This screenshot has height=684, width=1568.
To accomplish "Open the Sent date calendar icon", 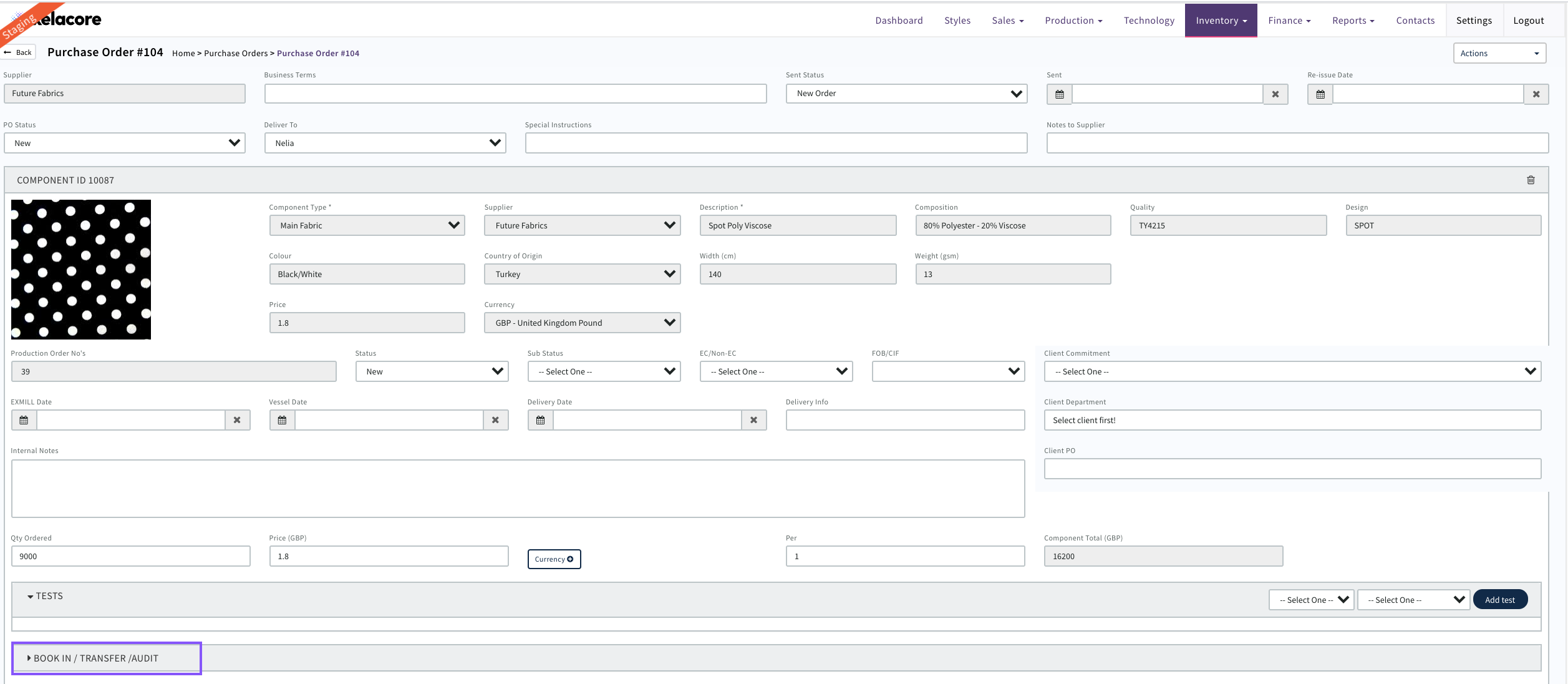I will [1059, 94].
